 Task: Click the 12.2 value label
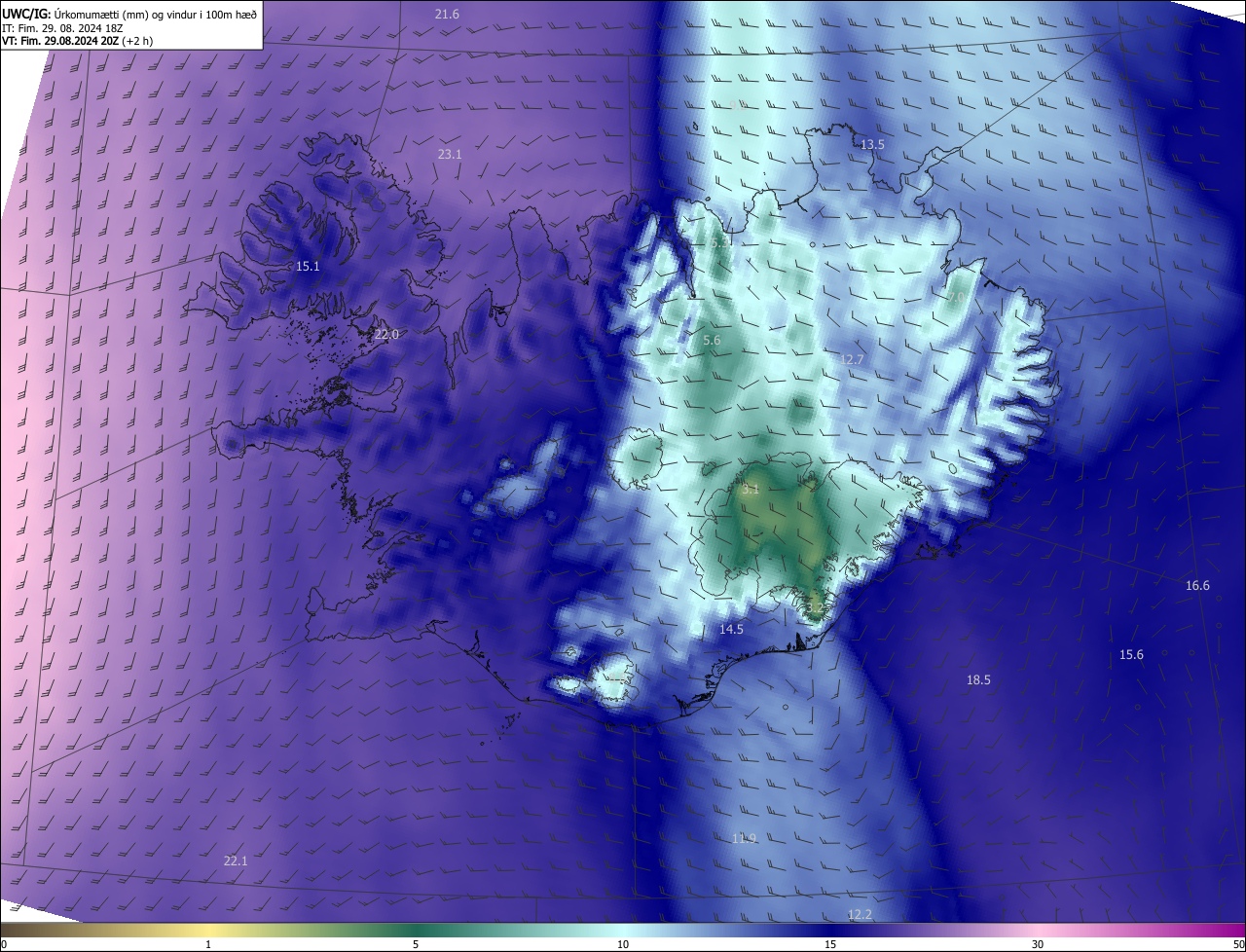click(x=860, y=915)
